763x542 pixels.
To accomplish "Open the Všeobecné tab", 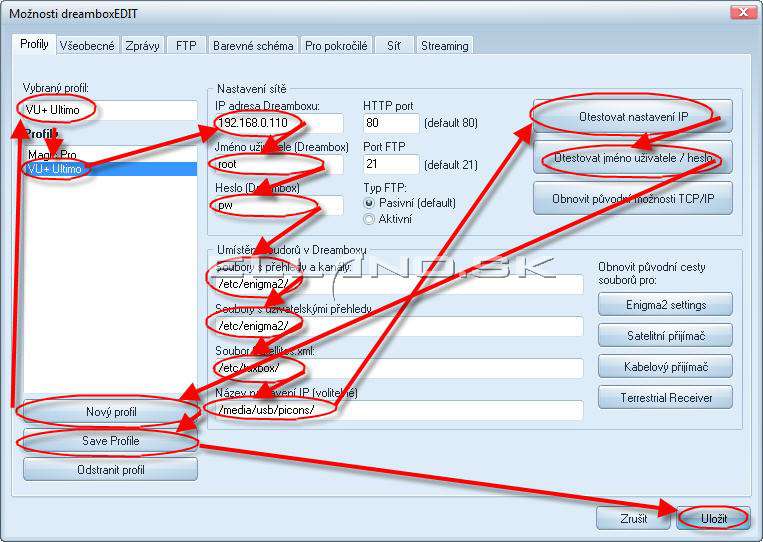I will point(87,46).
